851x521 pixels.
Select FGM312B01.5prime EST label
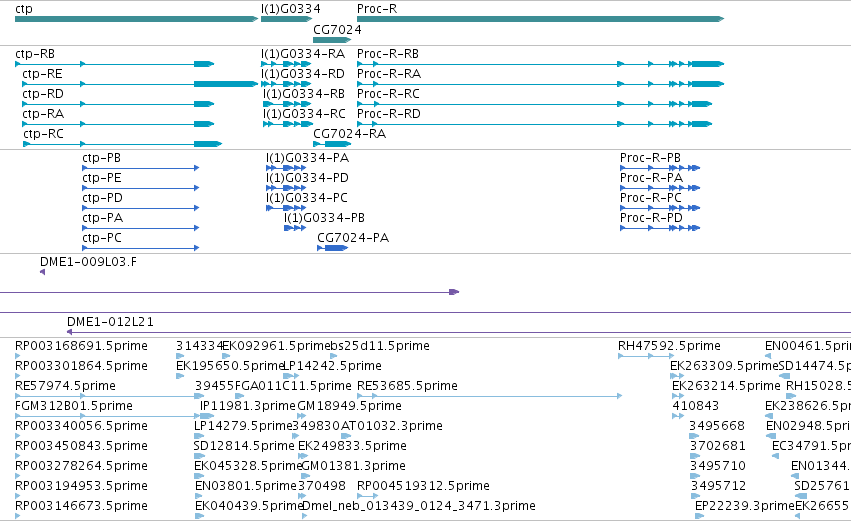(x=74, y=406)
